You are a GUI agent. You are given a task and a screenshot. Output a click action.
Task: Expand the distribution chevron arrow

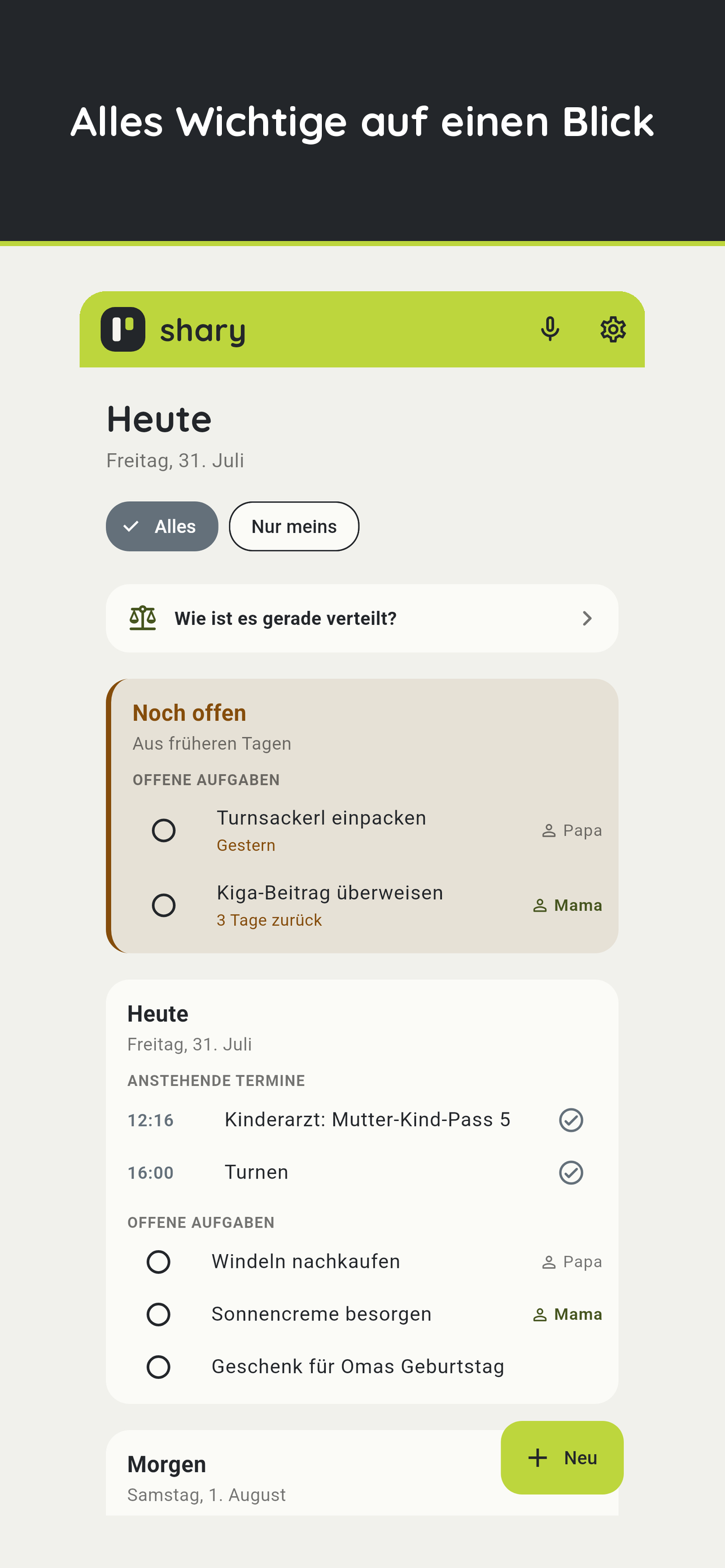pos(587,619)
